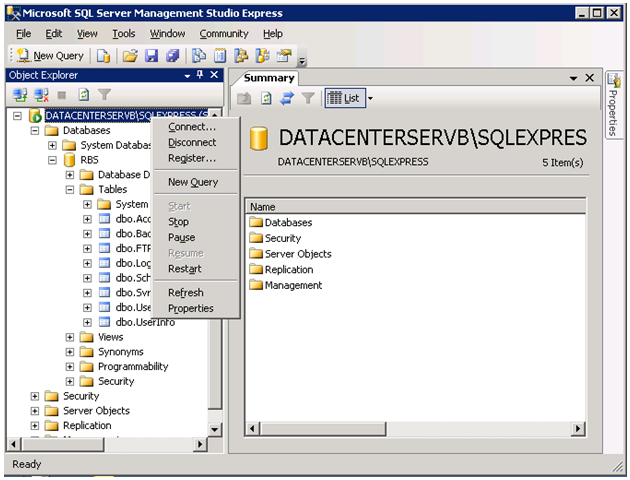Click the Object Explorer vertical scrollbar down arrow
The width and height of the screenshot is (630, 480).
(x=215, y=430)
